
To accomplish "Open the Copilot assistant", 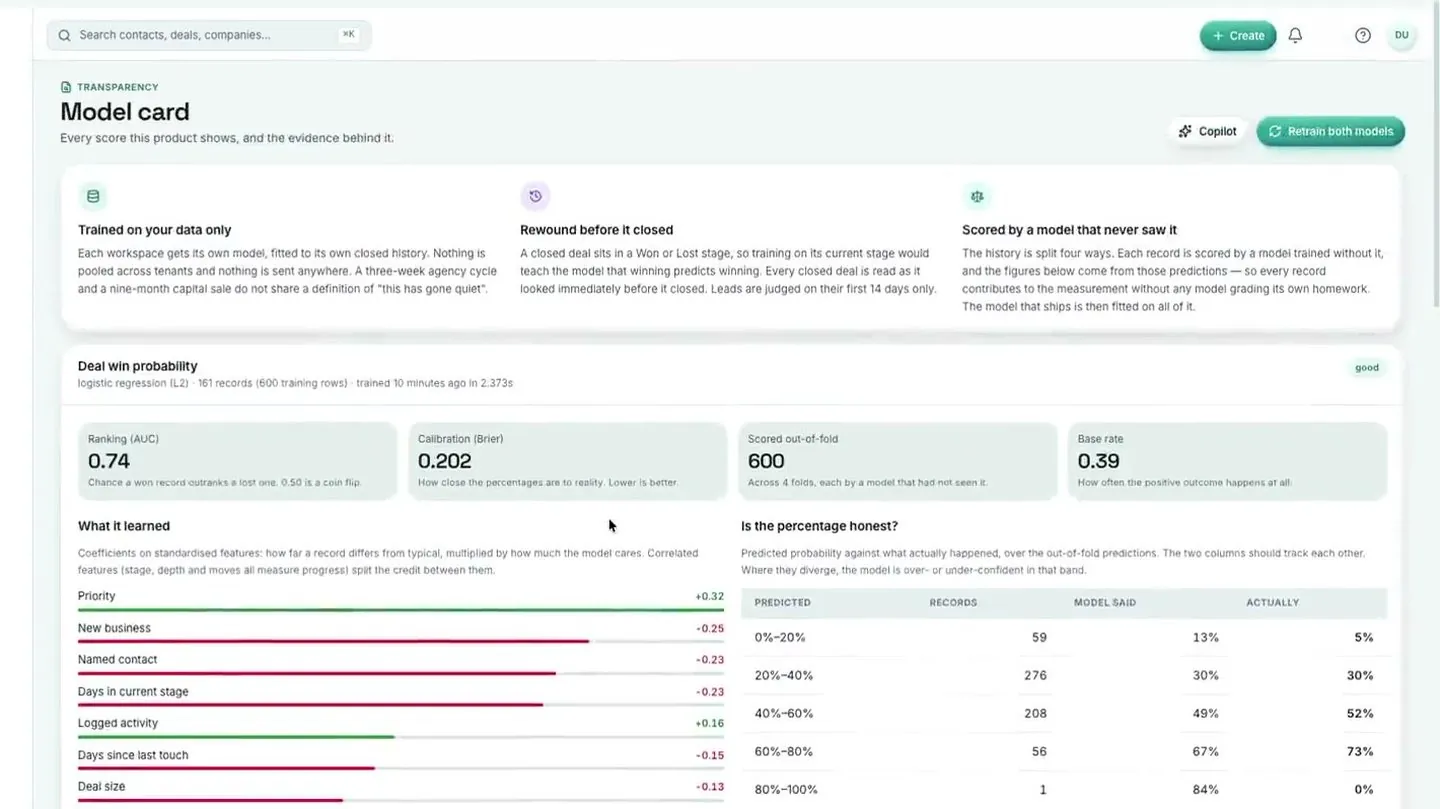I will [x=1208, y=131].
